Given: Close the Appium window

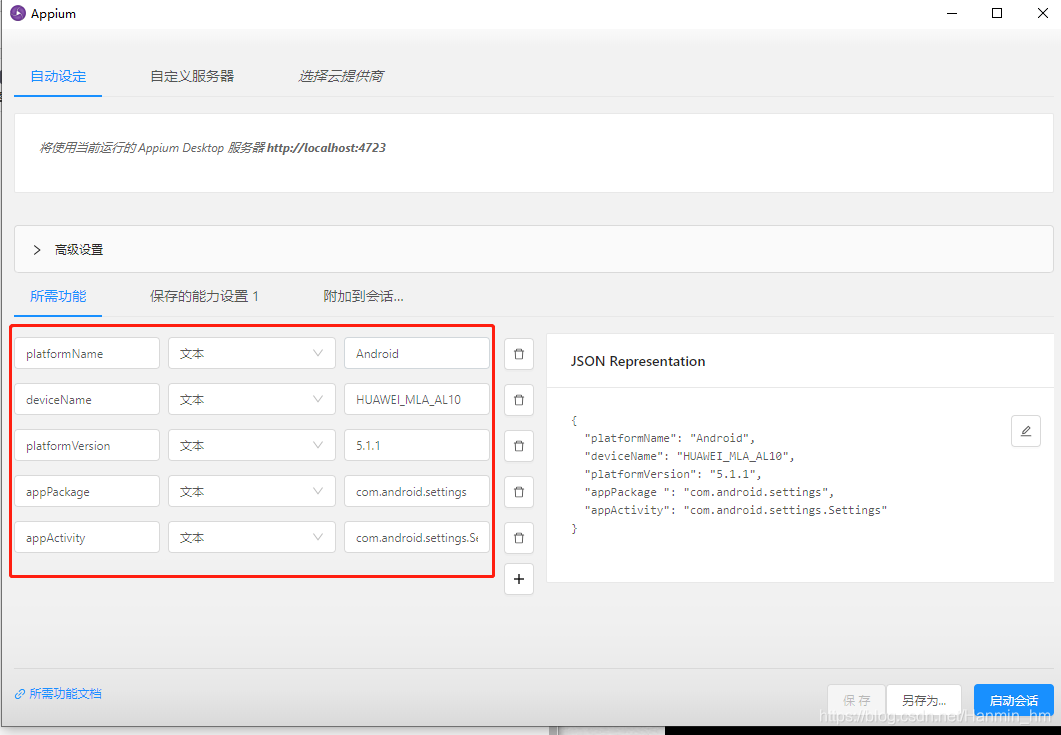Looking at the screenshot, I should coord(1043,14).
